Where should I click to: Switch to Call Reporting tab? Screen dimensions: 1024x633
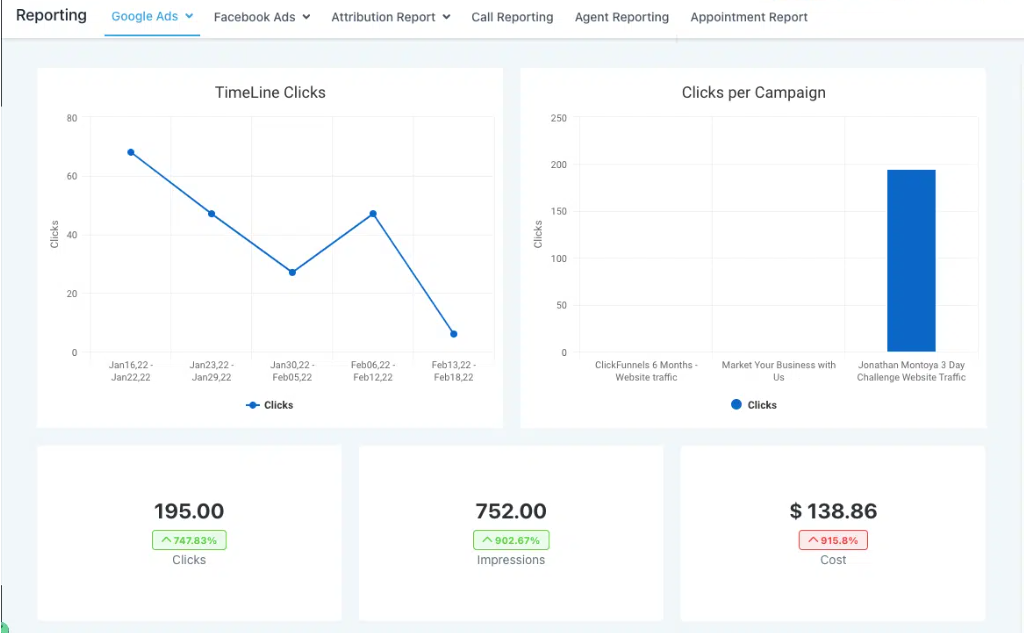pos(512,17)
